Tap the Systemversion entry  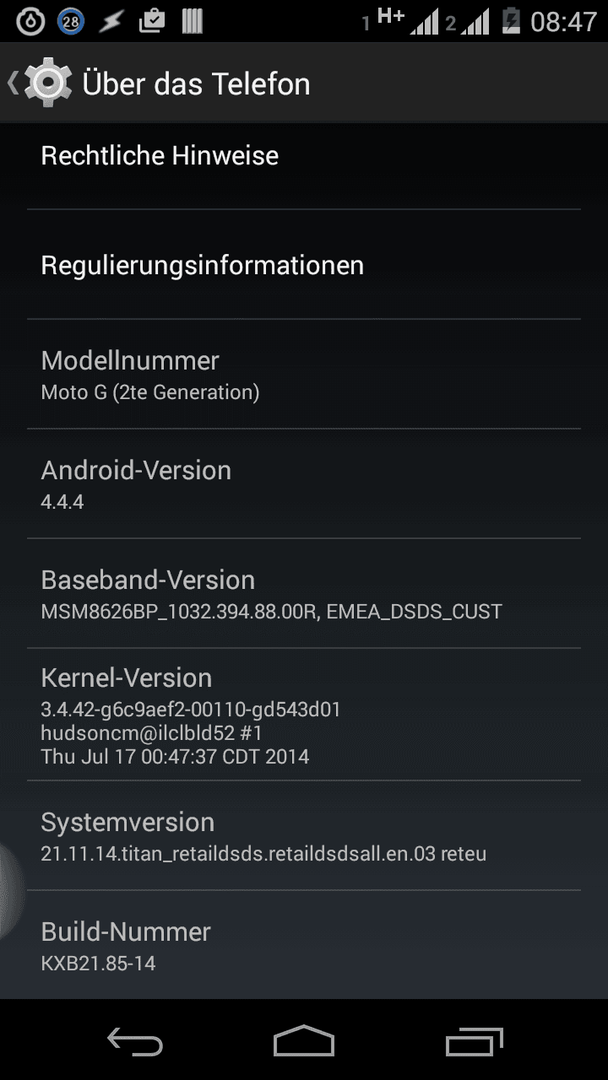304,836
